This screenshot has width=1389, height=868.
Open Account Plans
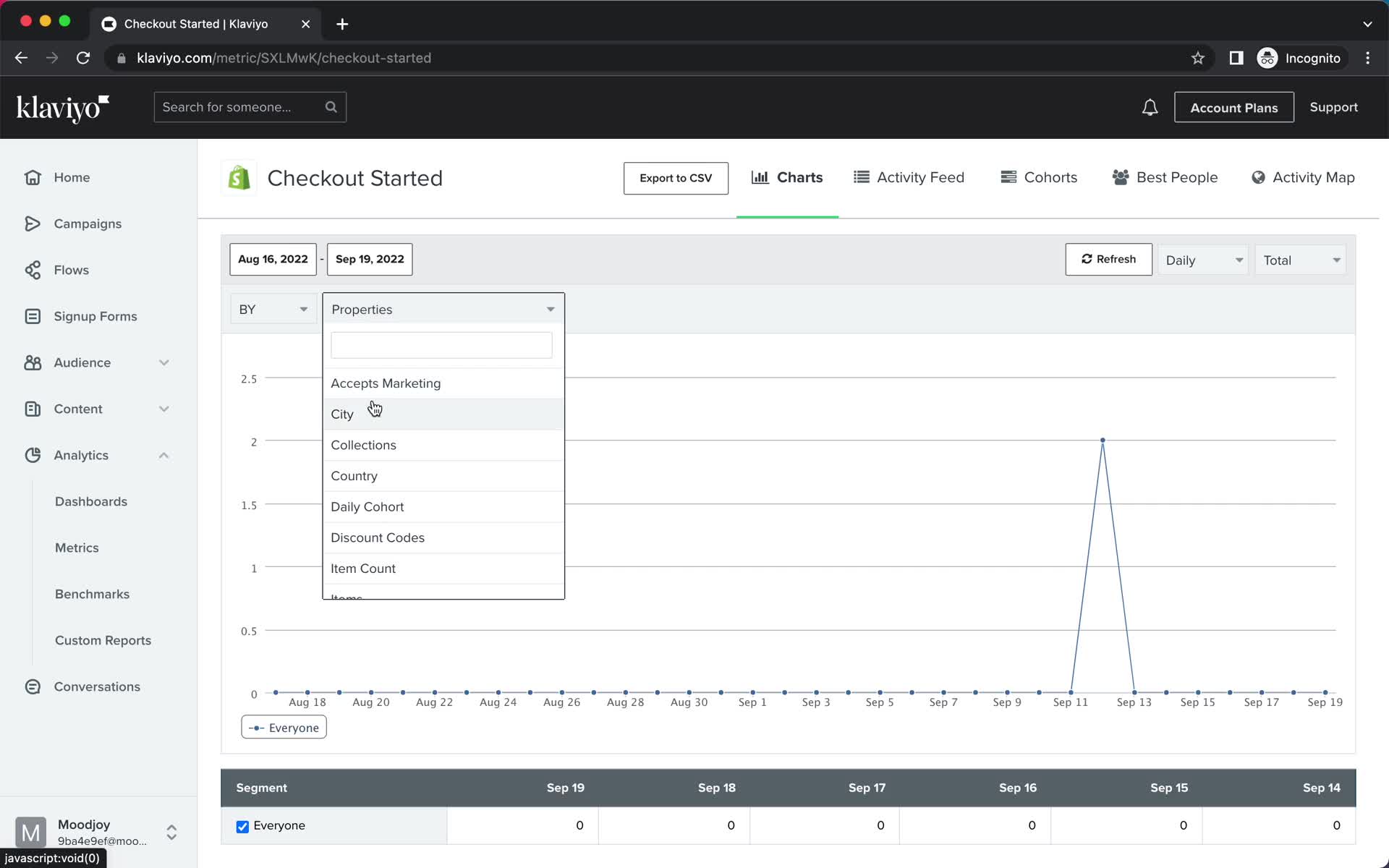pos(1234,107)
